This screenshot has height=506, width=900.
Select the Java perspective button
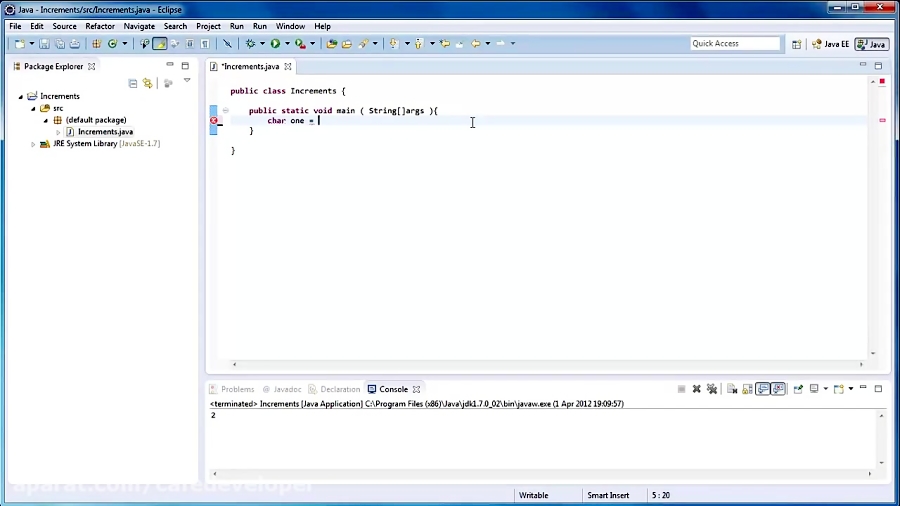(x=872, y=44)
